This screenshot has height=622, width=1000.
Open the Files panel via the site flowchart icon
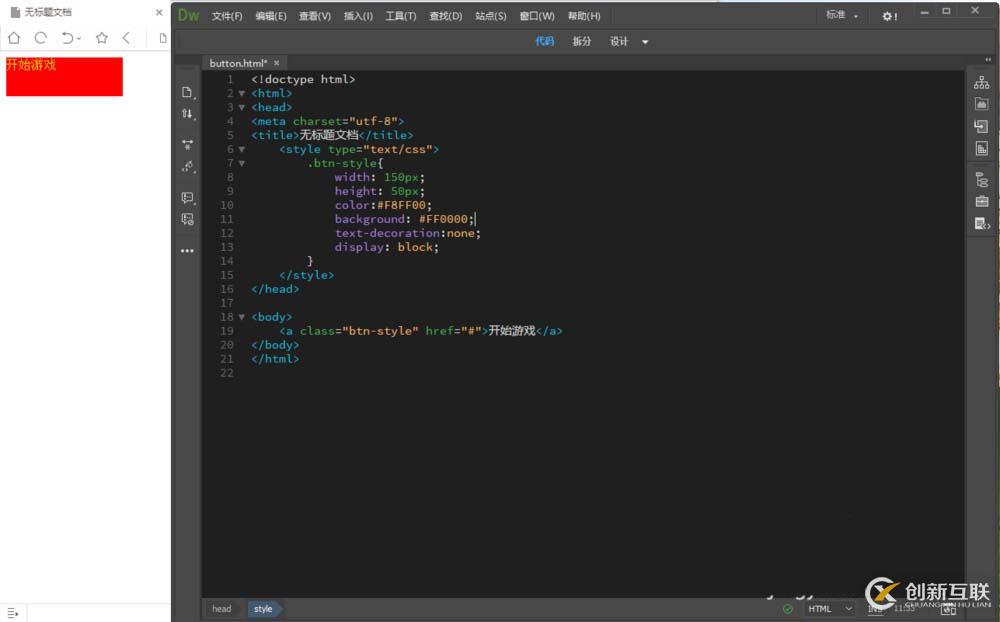[x=981, y=83]
